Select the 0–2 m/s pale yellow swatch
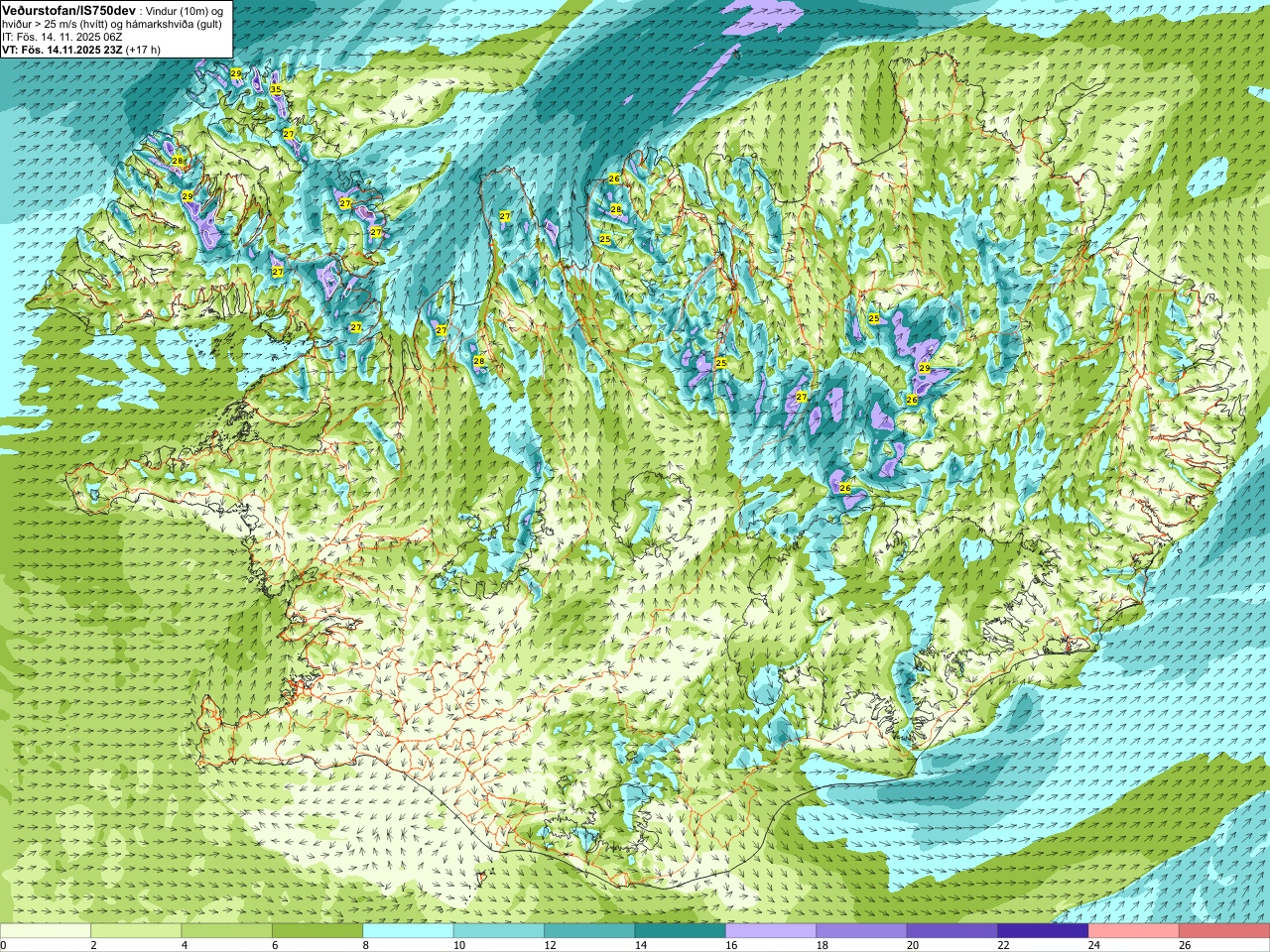The height and width of the screenshot is (952, 1270). (46, 931)
